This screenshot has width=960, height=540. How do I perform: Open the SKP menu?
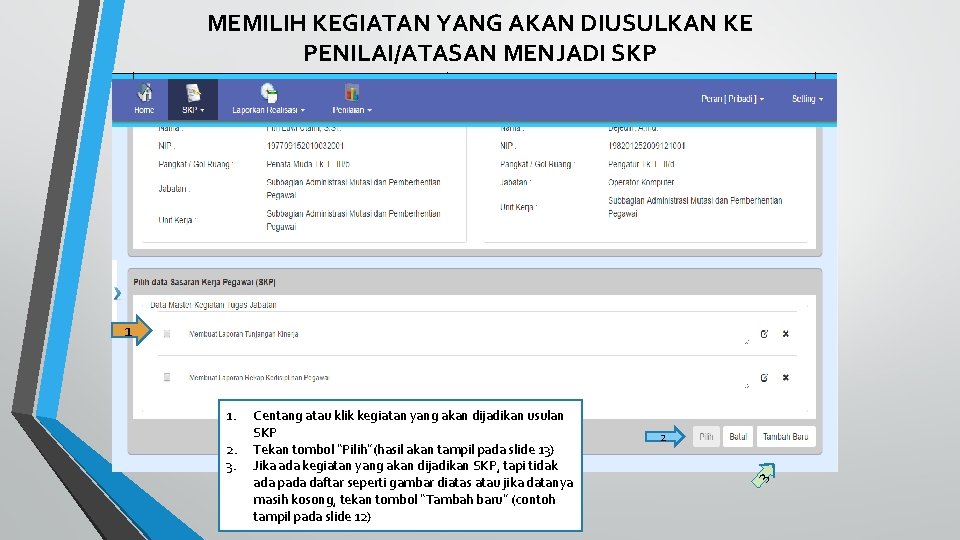[193, 100]
